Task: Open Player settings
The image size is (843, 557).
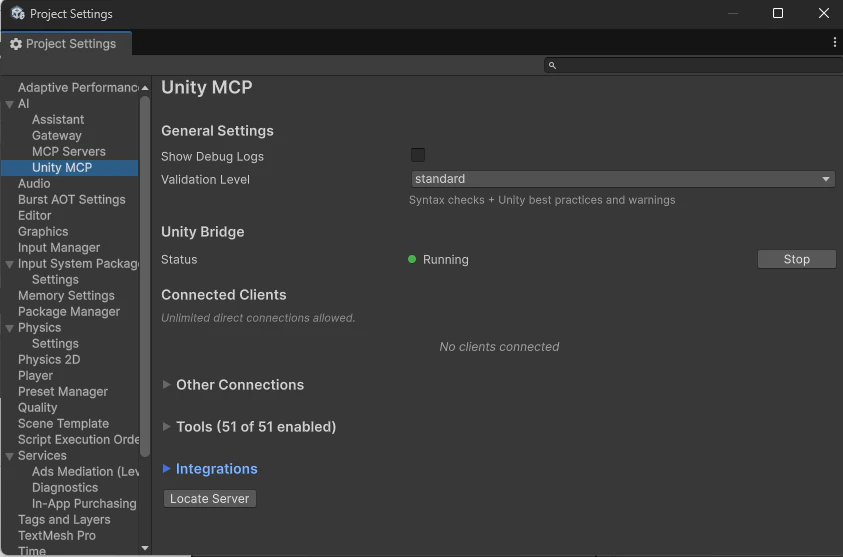Action: point(35,376)
